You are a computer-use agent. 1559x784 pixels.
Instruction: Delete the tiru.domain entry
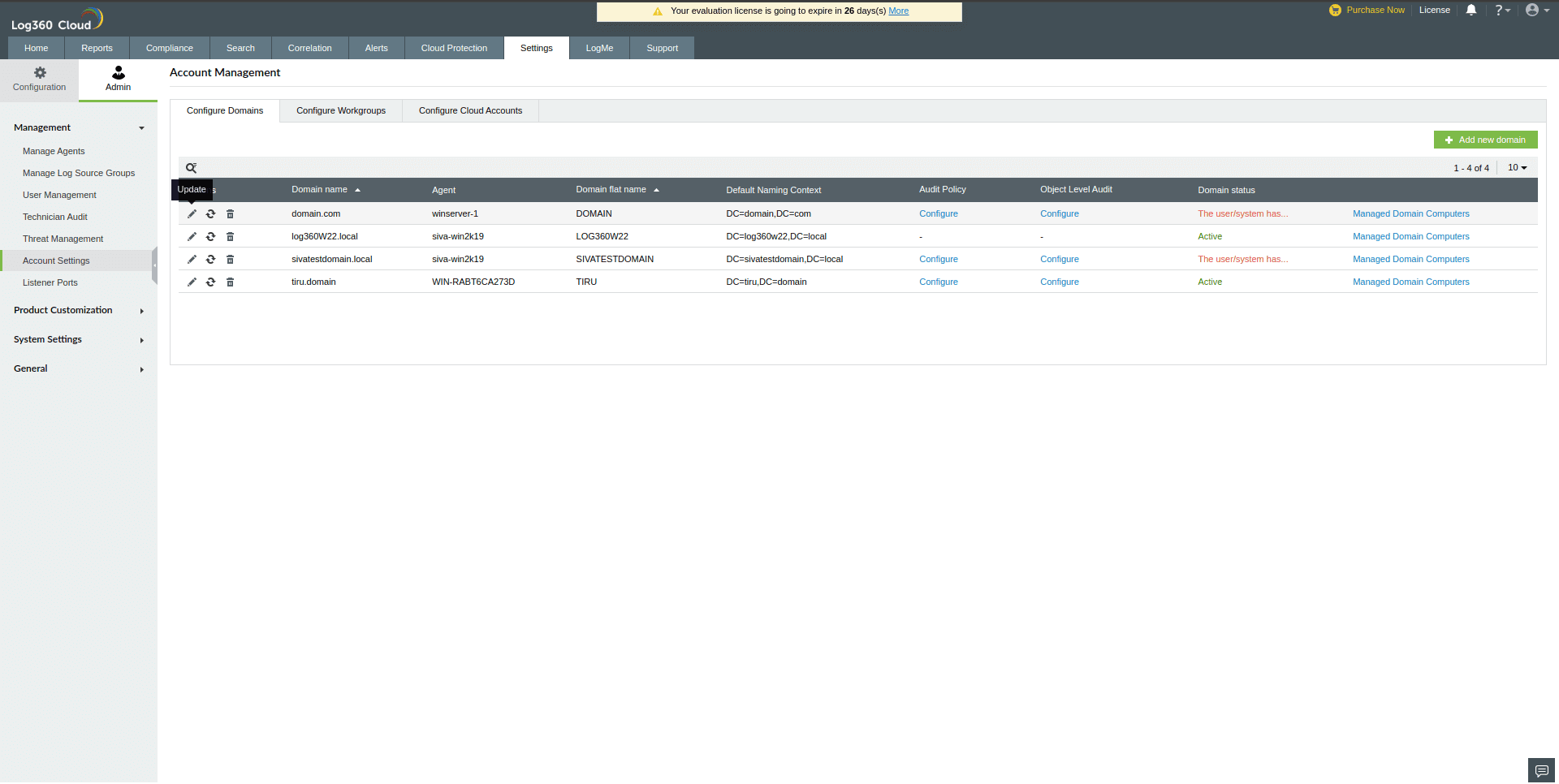tap(230, 282)
